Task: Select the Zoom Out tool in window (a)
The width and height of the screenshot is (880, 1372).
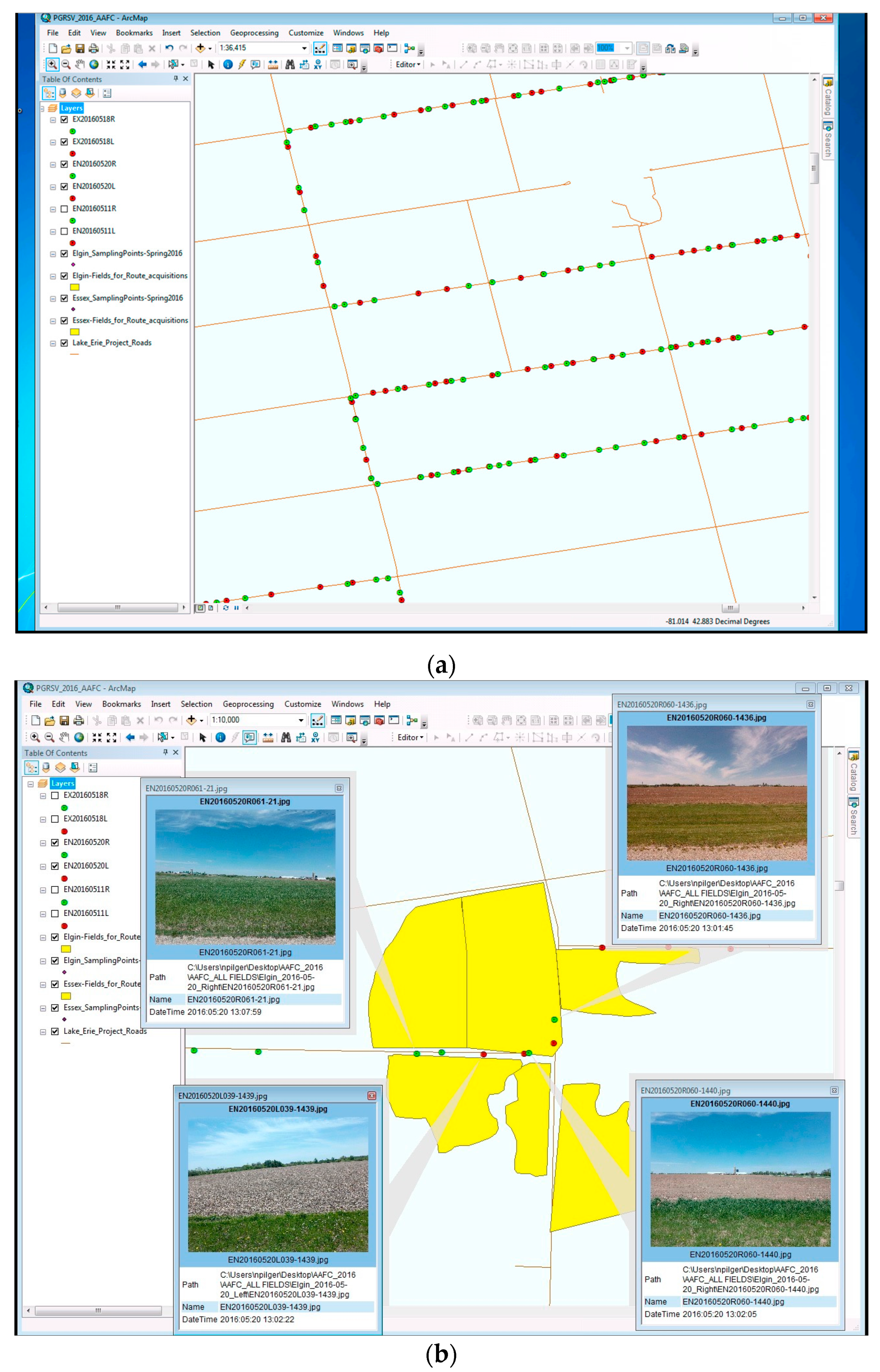Action: tap(66, 65)
